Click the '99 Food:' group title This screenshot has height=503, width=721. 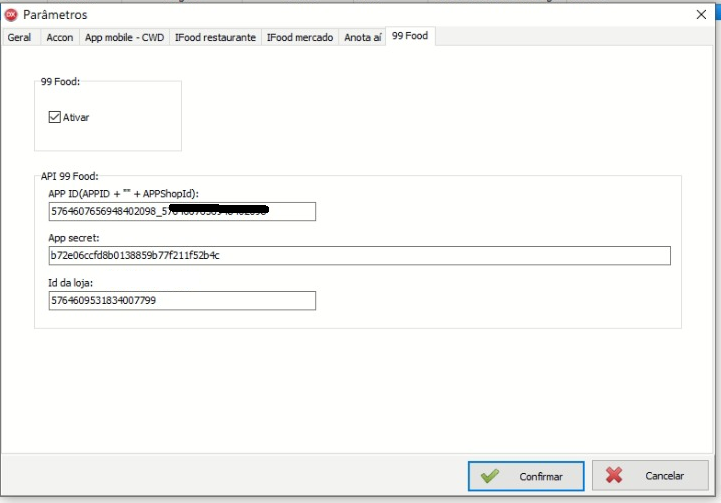pos(60,81)
